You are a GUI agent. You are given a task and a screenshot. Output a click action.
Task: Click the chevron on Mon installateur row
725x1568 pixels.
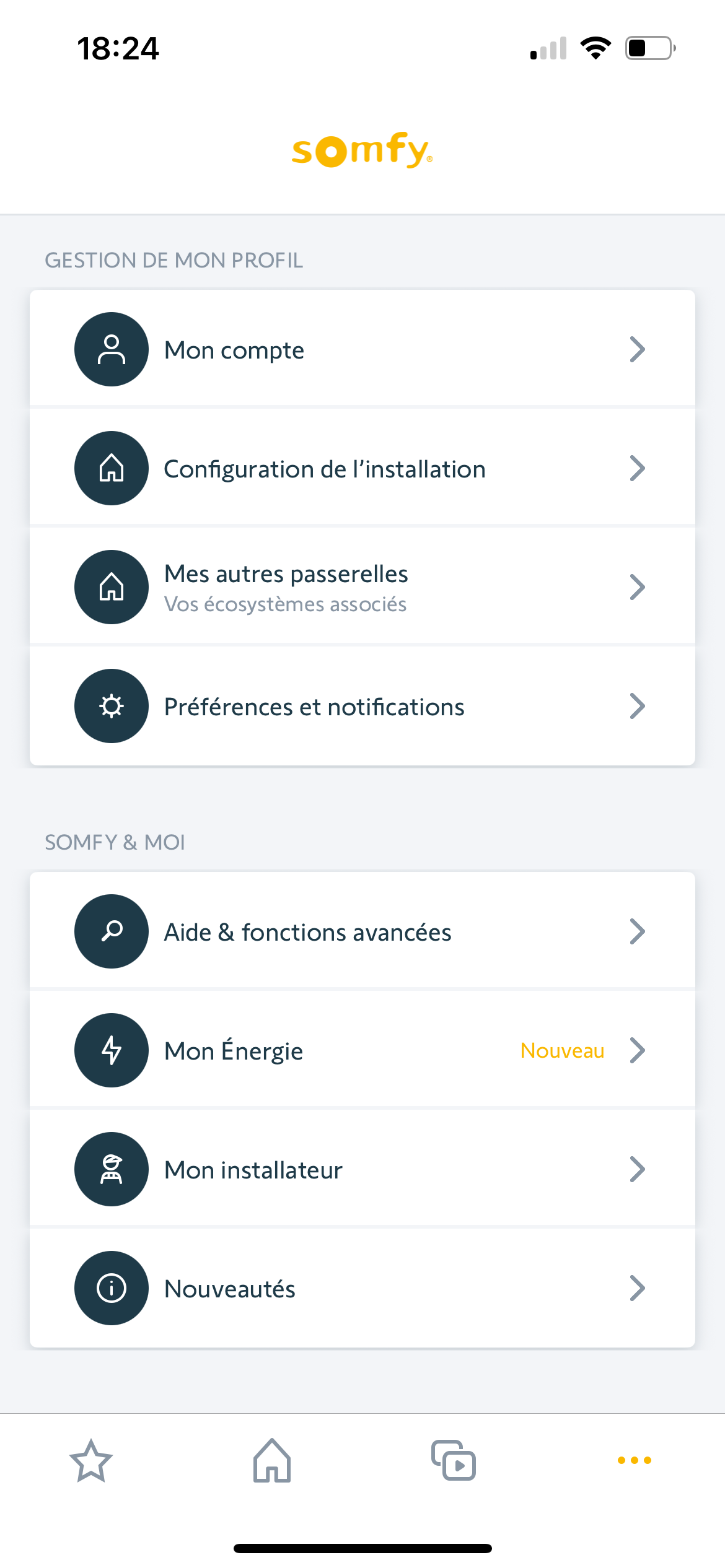[x=637, y=1169]
